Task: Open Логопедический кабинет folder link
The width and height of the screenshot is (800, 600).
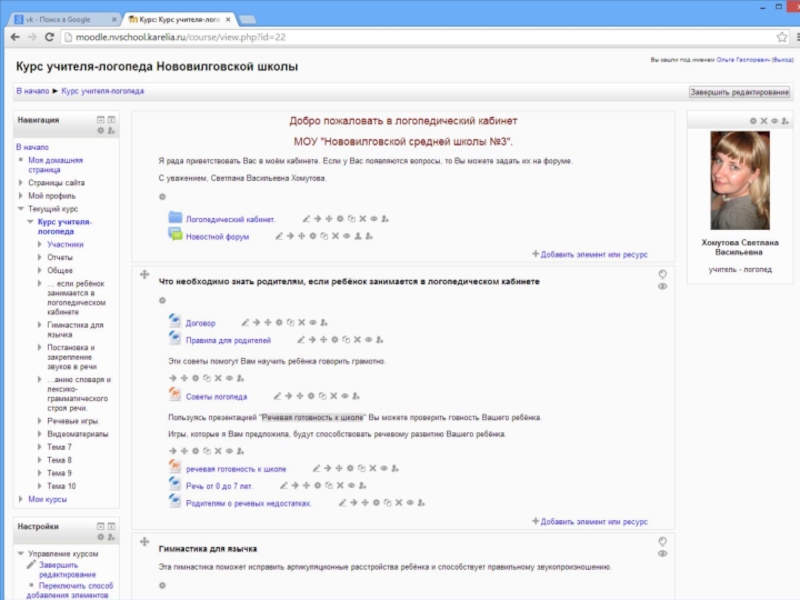Action: pyautogui.click(x=230, y=219)
